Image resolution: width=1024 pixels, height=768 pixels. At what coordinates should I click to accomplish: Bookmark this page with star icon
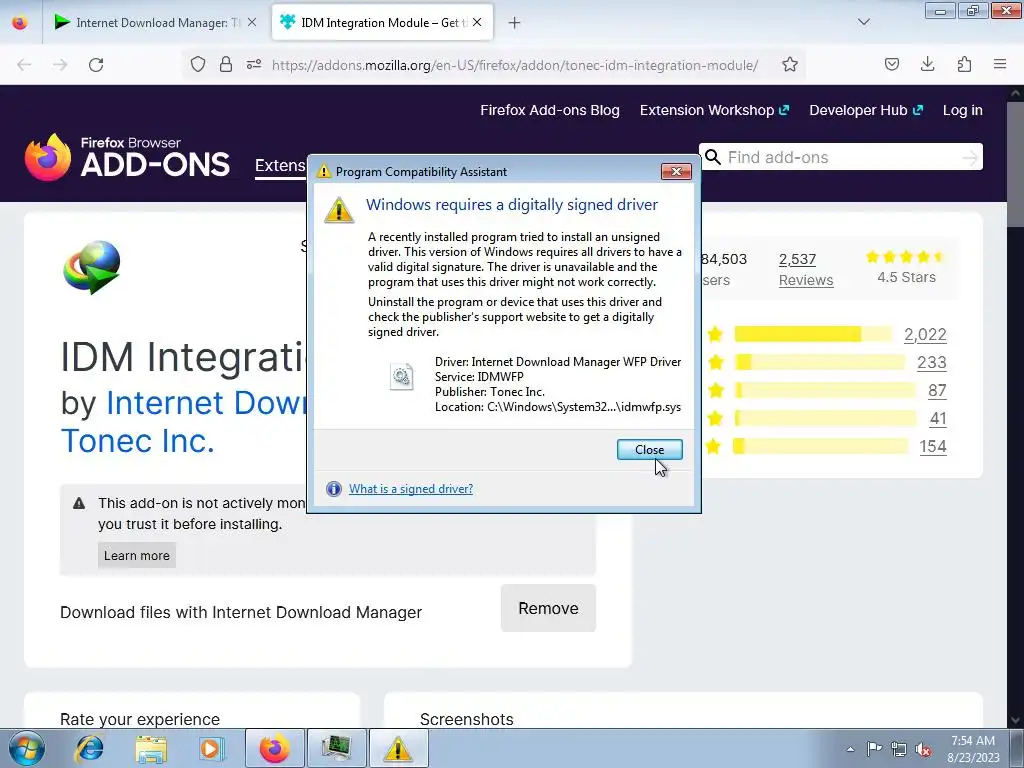(x=790, y=64)
